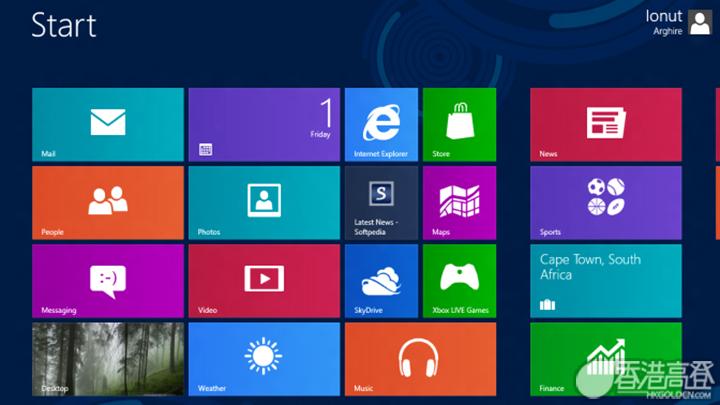Launch the Music tile
720x405 pixels.
(420, 358)
